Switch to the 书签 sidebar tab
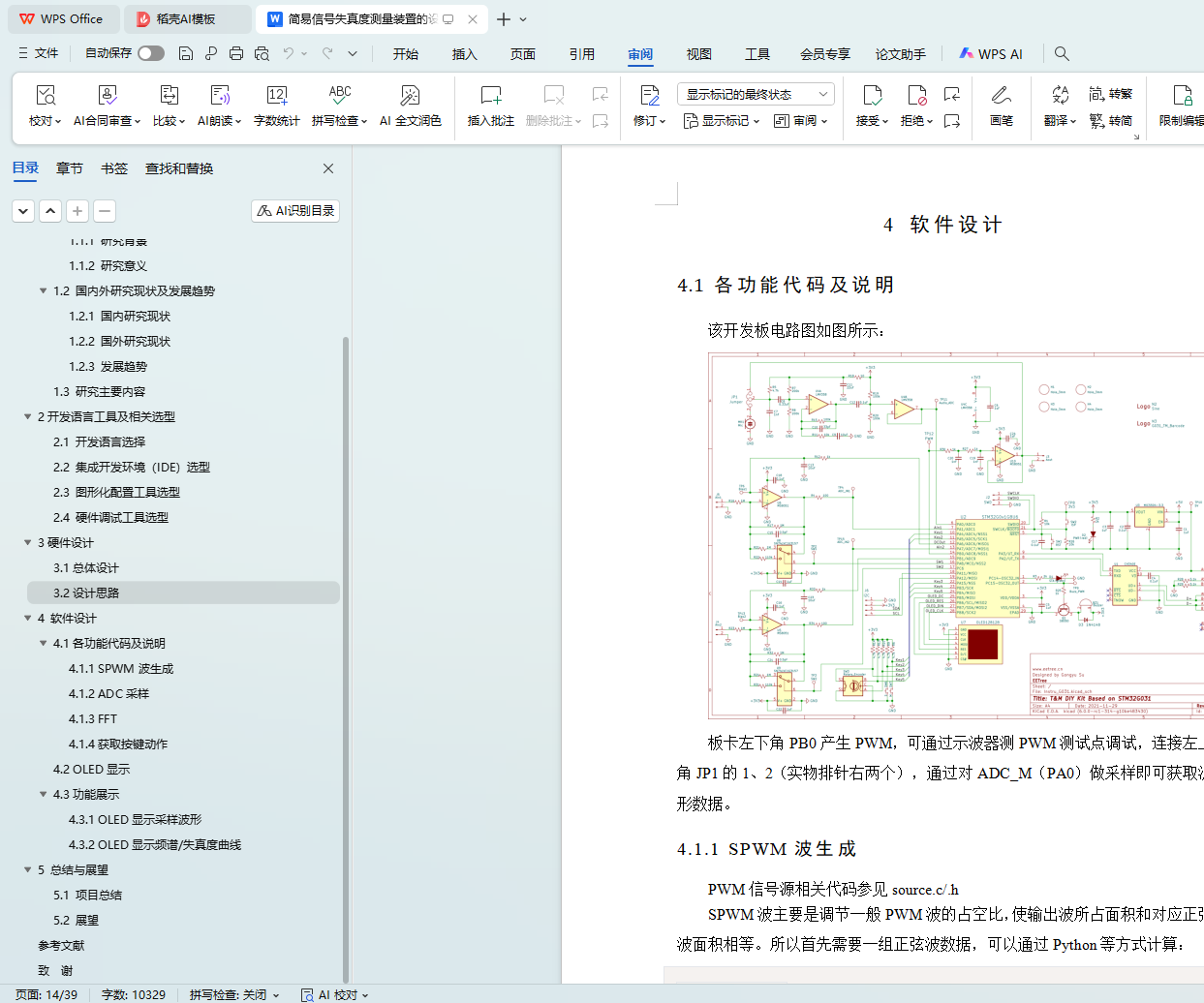The width and height of the screenshot is (1204, 1003). [x=114, y=168]
